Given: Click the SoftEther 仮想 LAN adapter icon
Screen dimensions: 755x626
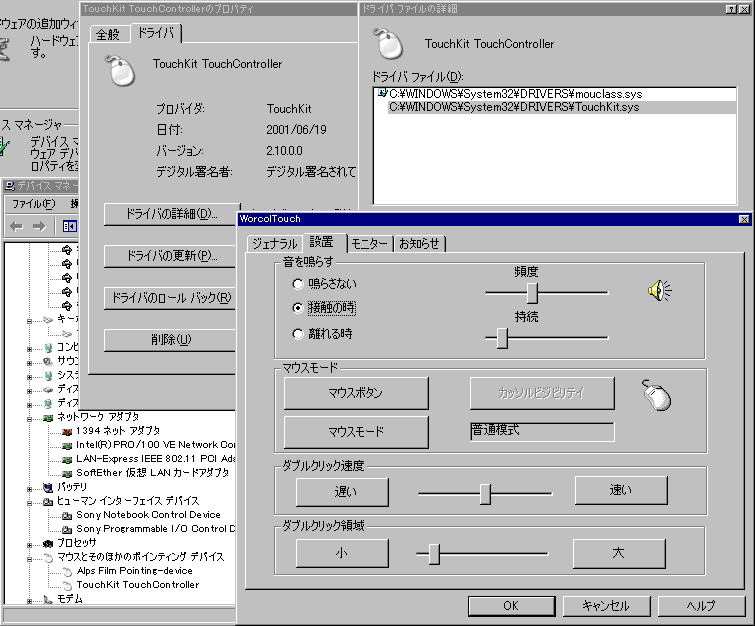Looking at the screenshot, I should 67,473.
